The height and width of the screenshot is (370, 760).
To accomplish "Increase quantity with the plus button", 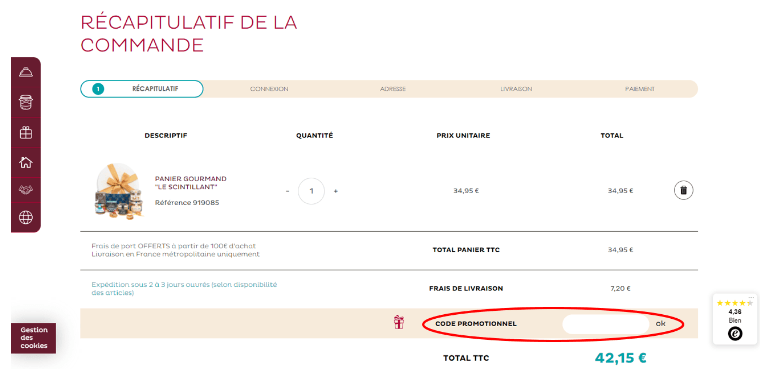I will click(x=335, y=191).
